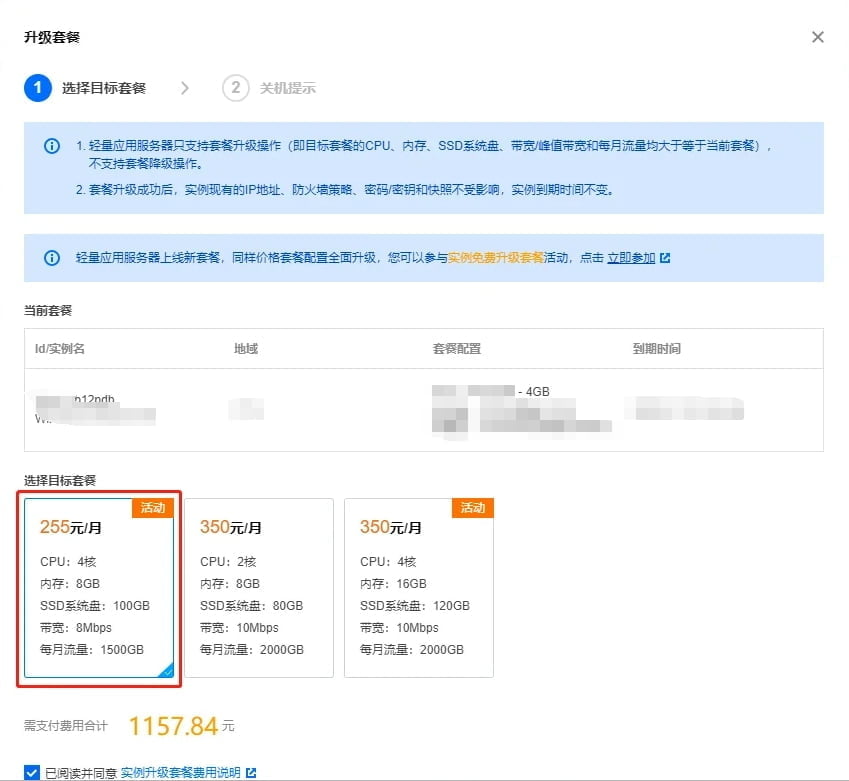The image size is (849, 781).
Task: Click the 实例免费升级套餐 activity text
Action: click(496, 258)
